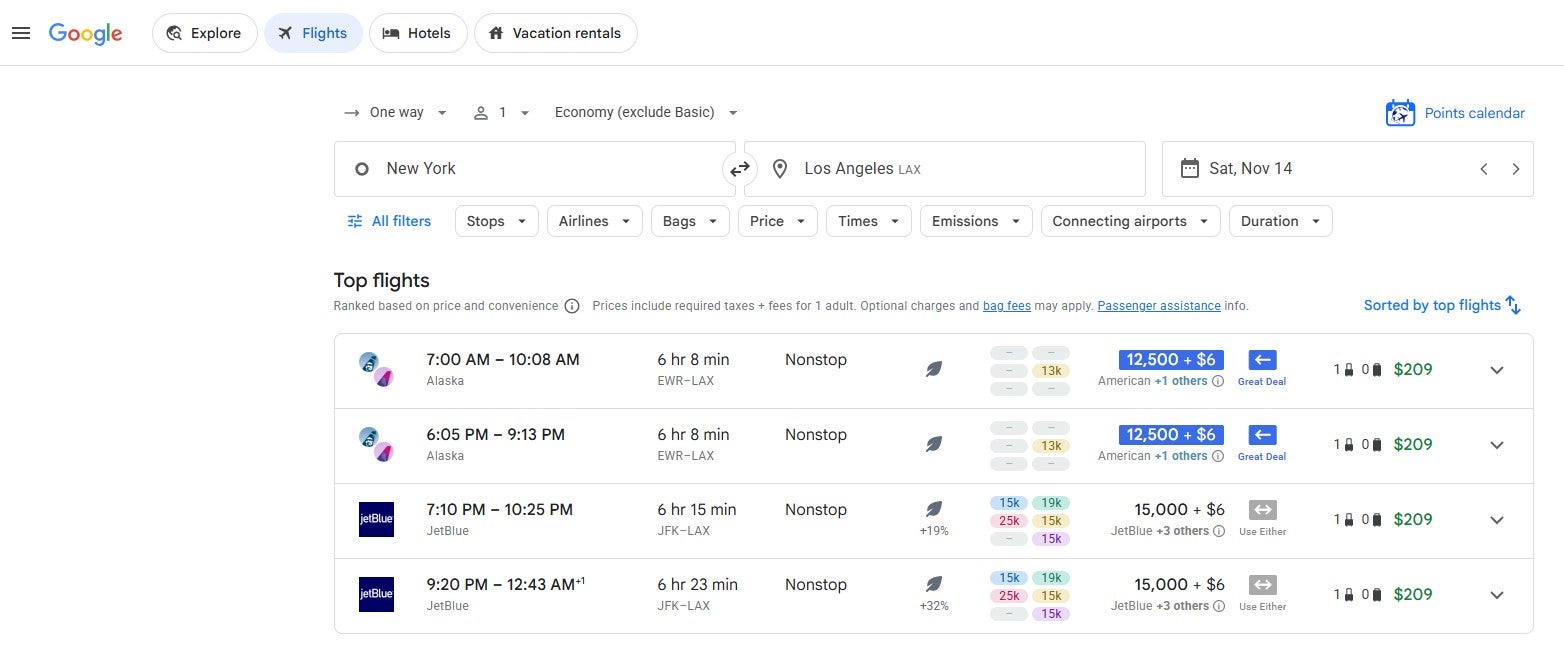Click the Alaska airline logo on 6:05 PM flight

[x=376, y=445]
